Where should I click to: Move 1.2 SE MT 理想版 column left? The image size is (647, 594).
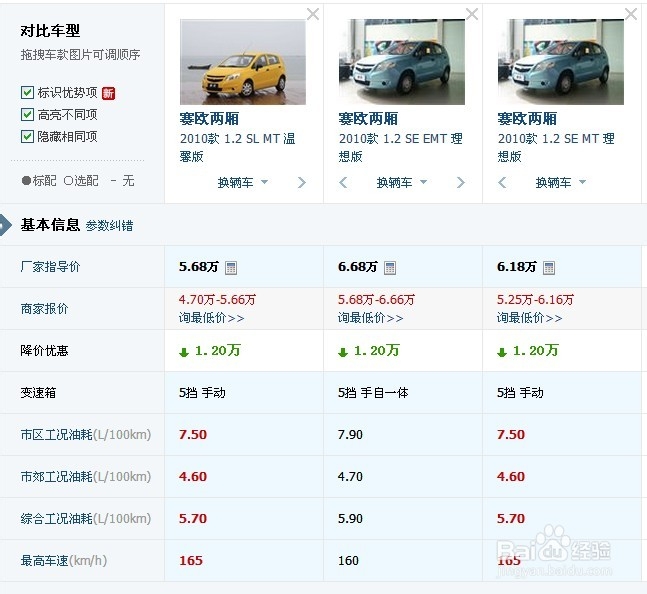(502, 182)
